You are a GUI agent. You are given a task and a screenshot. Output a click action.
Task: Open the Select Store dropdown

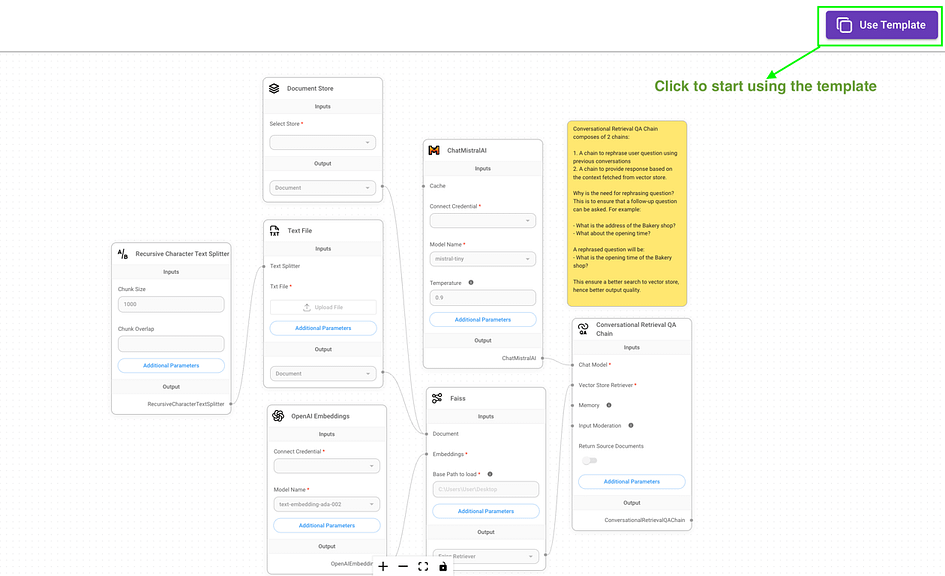(322, 142)
